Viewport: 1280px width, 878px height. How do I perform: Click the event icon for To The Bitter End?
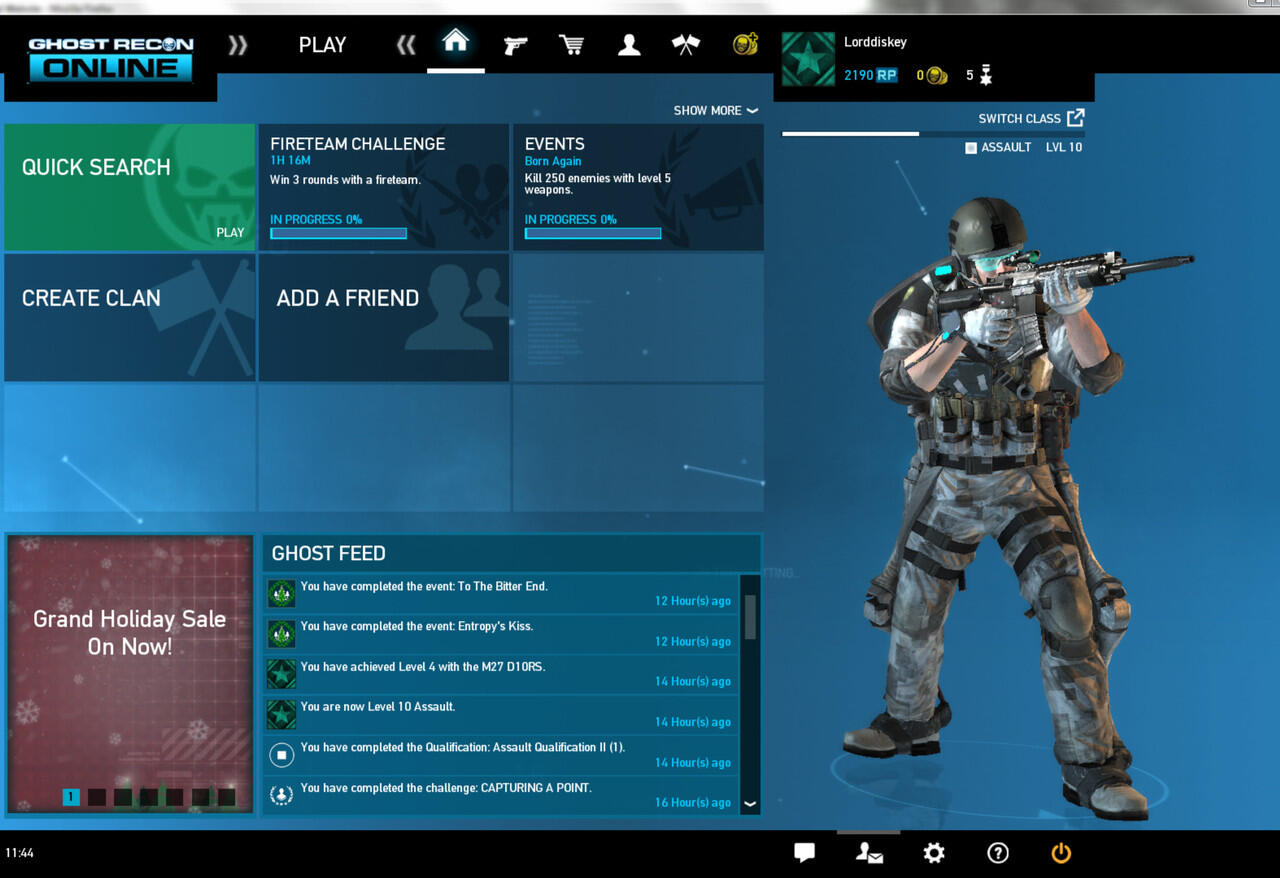281,594
